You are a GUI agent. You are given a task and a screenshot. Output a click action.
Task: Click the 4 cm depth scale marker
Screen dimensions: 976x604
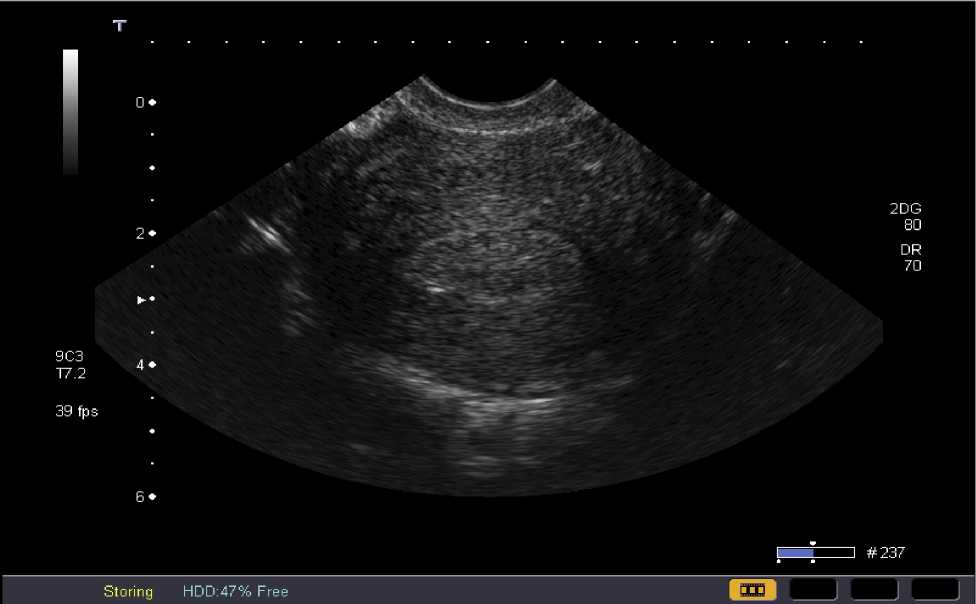point(146,365)
